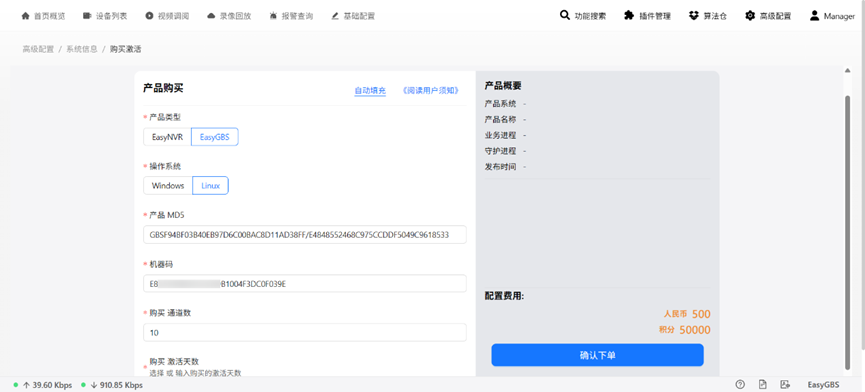865x392 pixels.
Task: Click the 自动填充 link
Action: (x=370, y=90)
